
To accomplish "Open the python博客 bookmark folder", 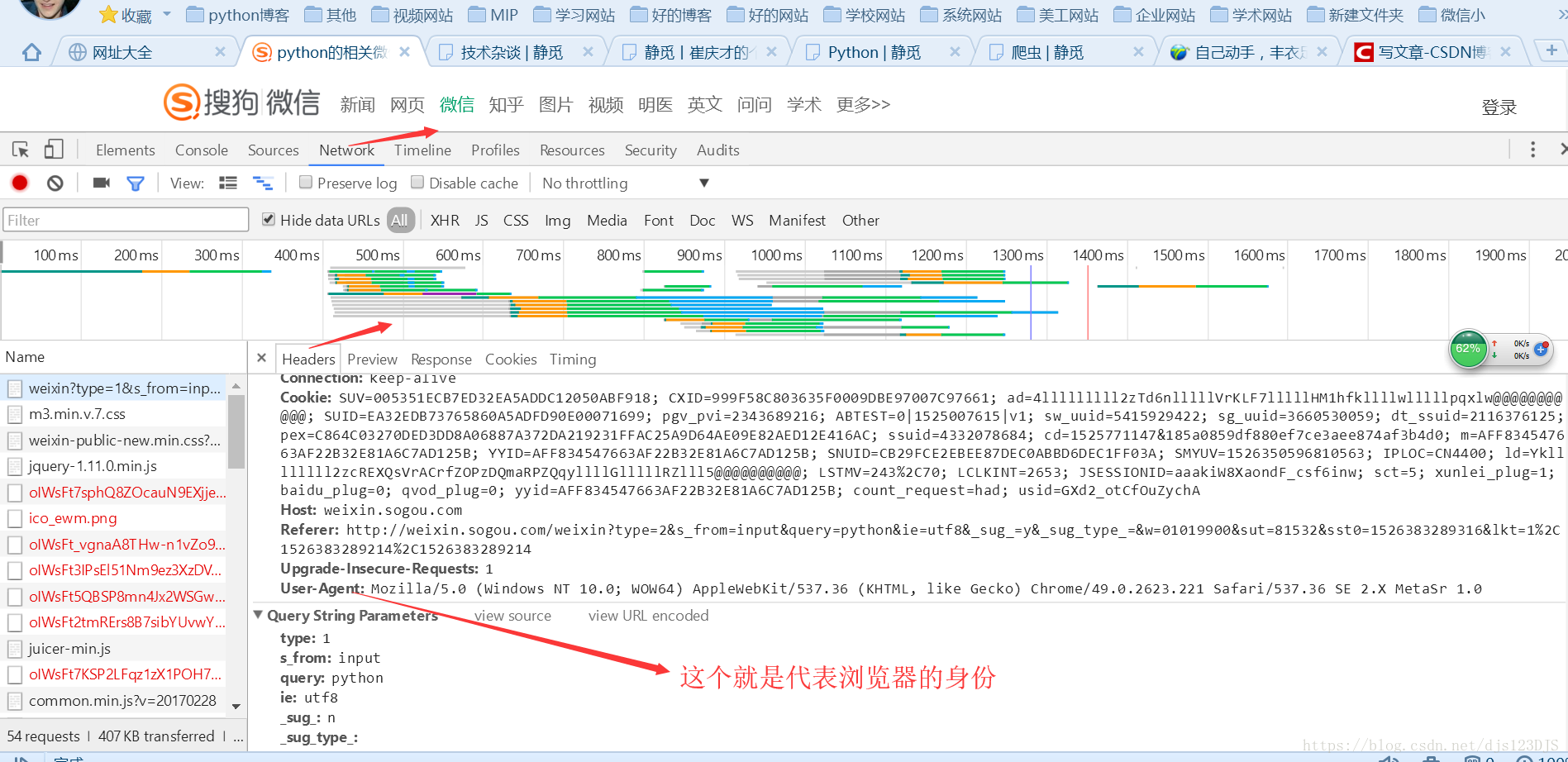I will pyautogui.click(x=238, y=15).
